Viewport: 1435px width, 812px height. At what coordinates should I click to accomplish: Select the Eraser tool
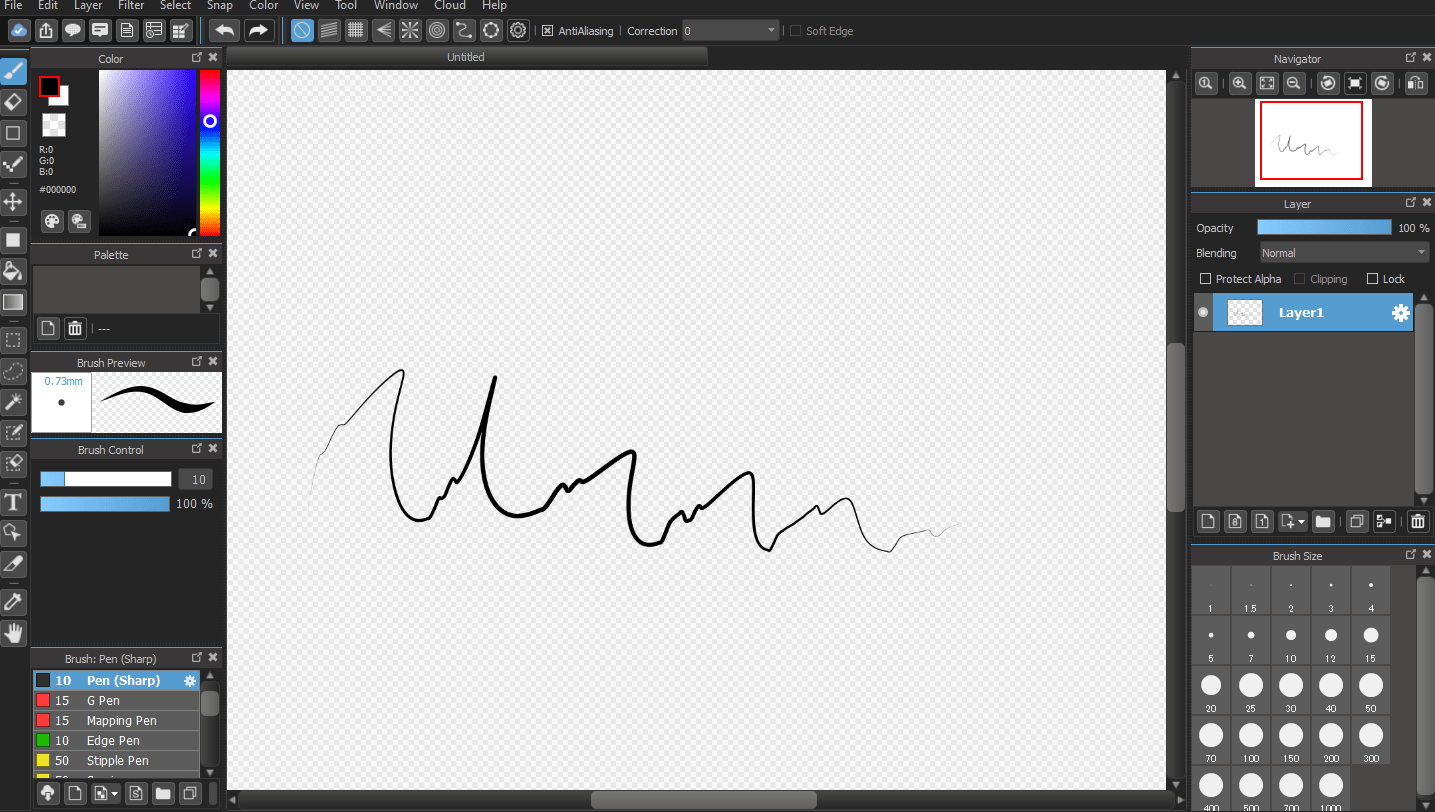point(13,101)
